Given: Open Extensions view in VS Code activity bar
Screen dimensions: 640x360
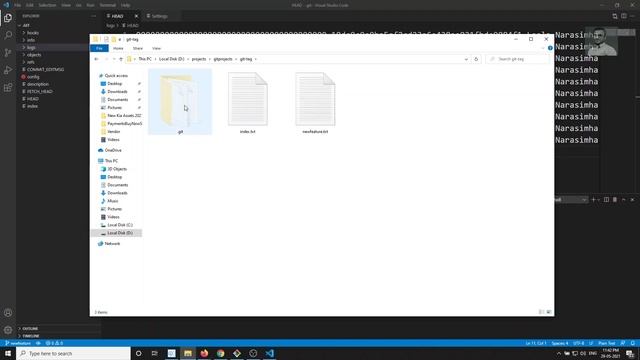Looking at the screenshot, I should click(x=8, y=88).
